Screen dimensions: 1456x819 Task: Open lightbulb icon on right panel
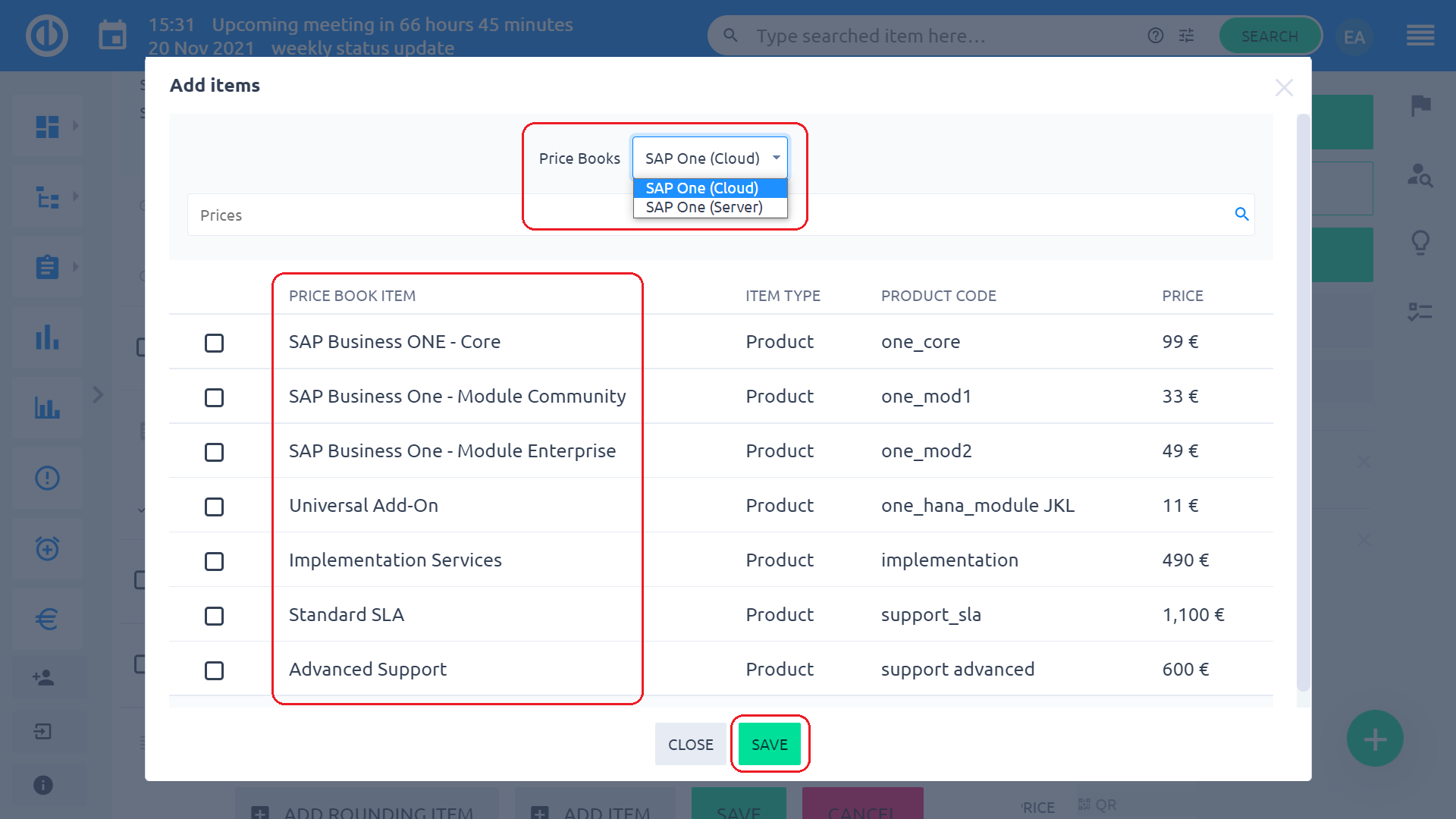pos(1420,243)
